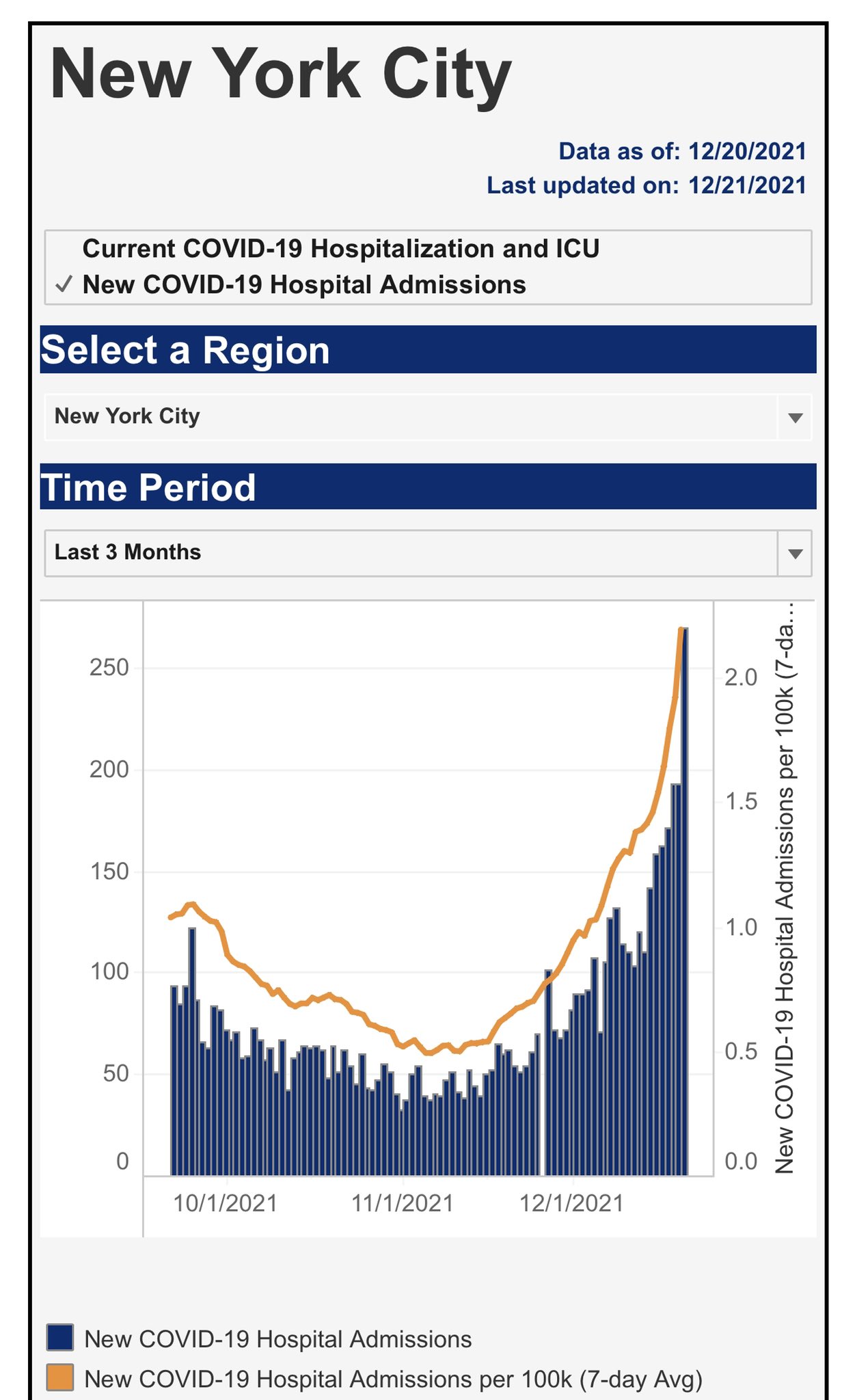Click the Last updated on: 12/21/2021 text
The image size is (842, 1400).
(x=647, y=185)
